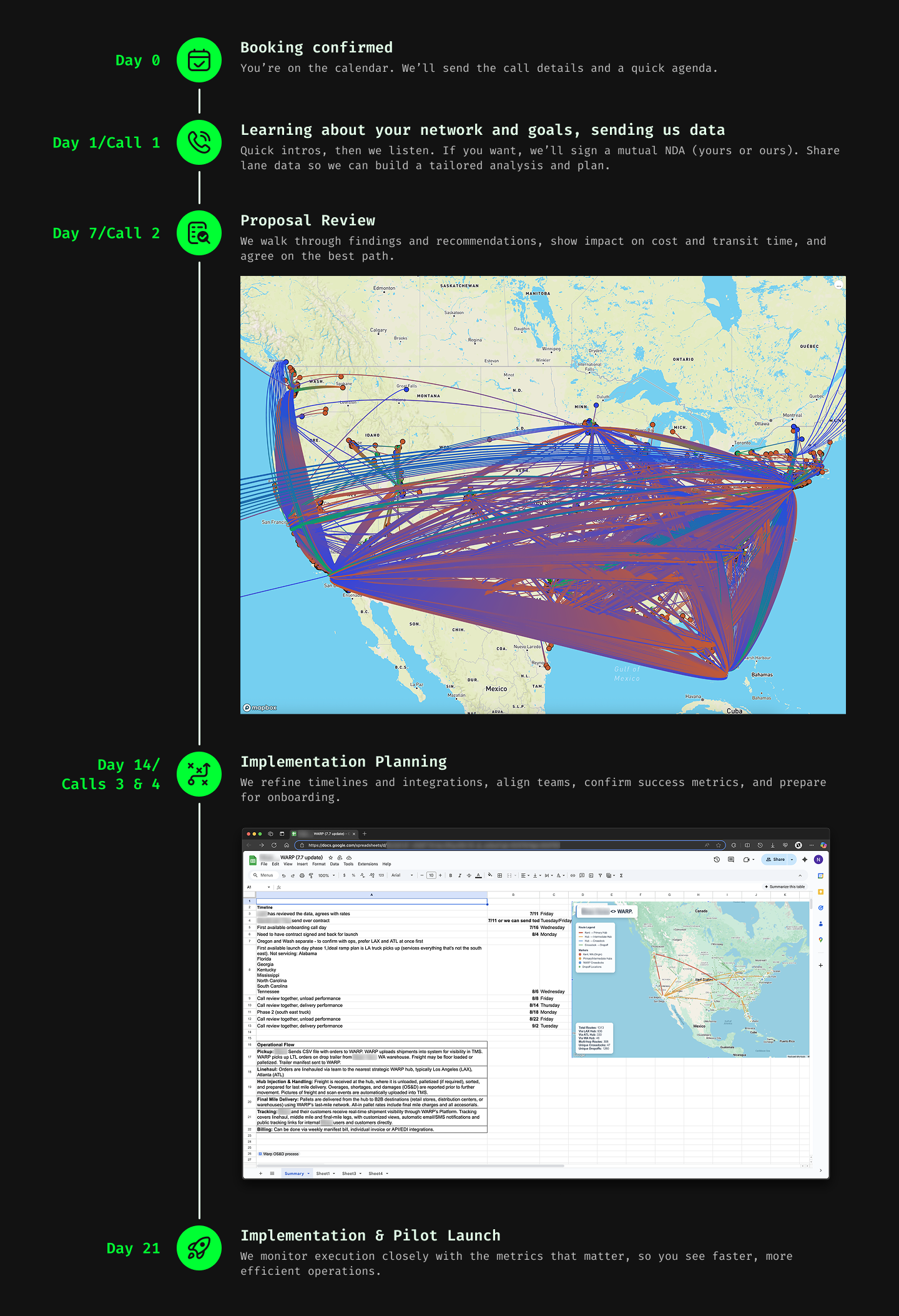
Task: Open the Extensions menu in Sheets
Action: coord(368,864)
